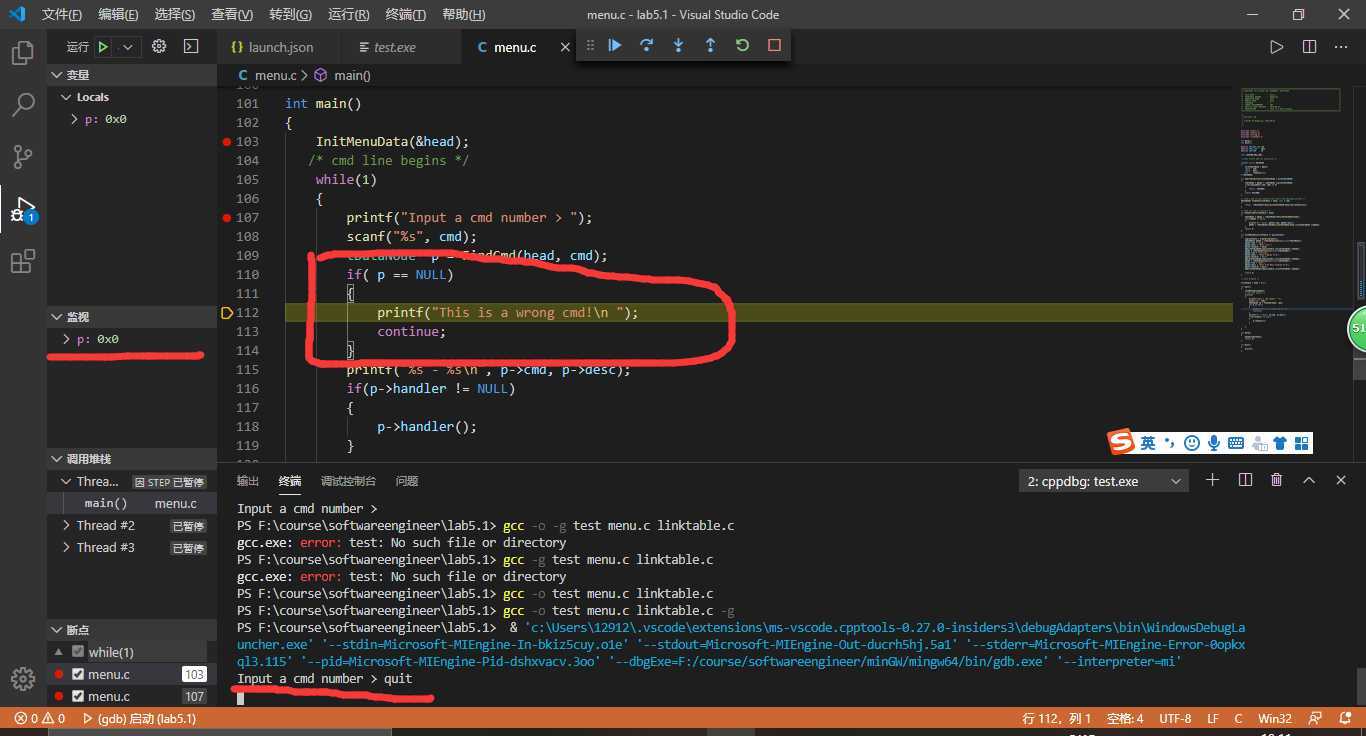Switch to the launch.json editor tab
1366x736 pixels.
[x=279, y=47]
